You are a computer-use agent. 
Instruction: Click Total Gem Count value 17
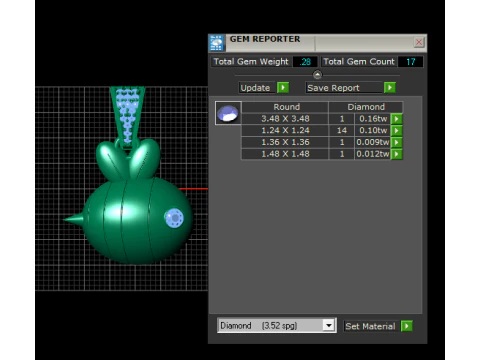point(410,62)
